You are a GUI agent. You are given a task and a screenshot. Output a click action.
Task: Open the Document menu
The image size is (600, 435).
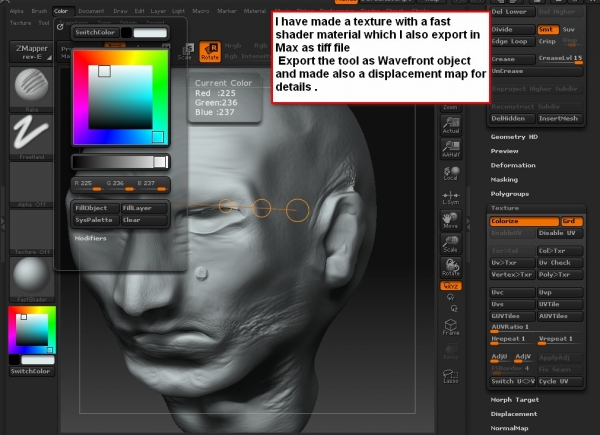(91, 11)
